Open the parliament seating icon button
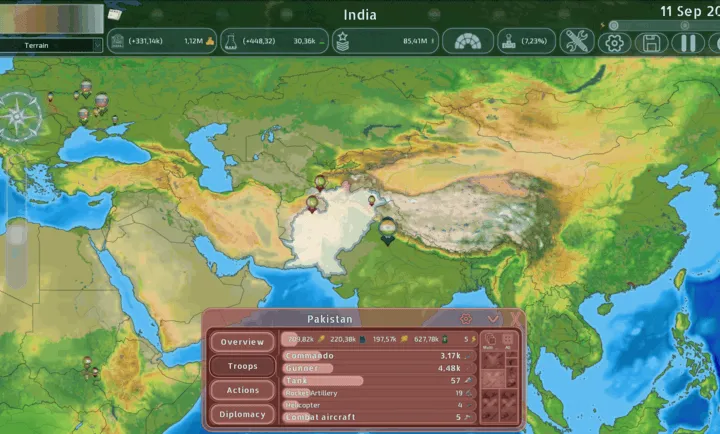 [x=467, y=41]
